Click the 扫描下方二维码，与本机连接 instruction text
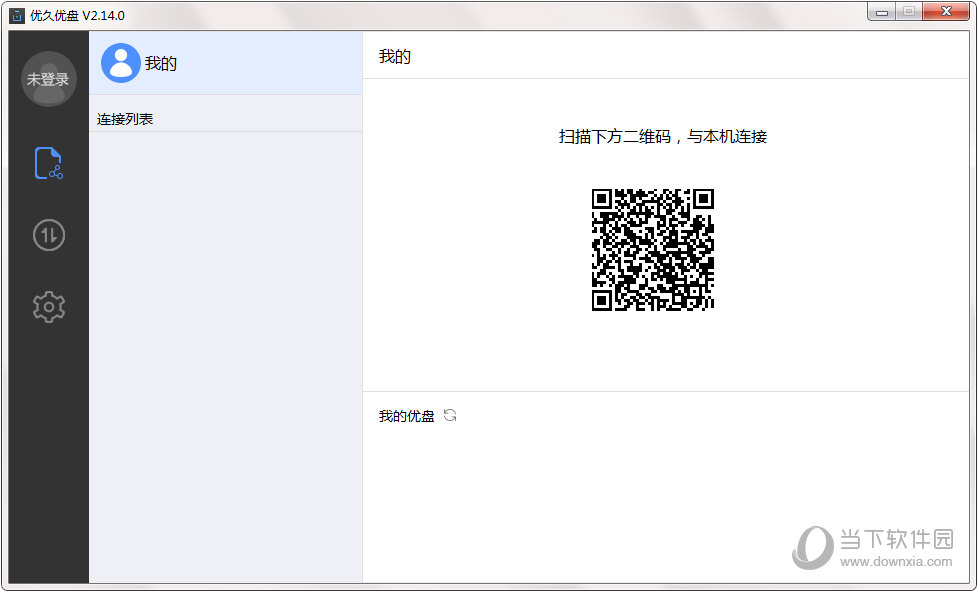The image size is (977, 591). [663, 136]
